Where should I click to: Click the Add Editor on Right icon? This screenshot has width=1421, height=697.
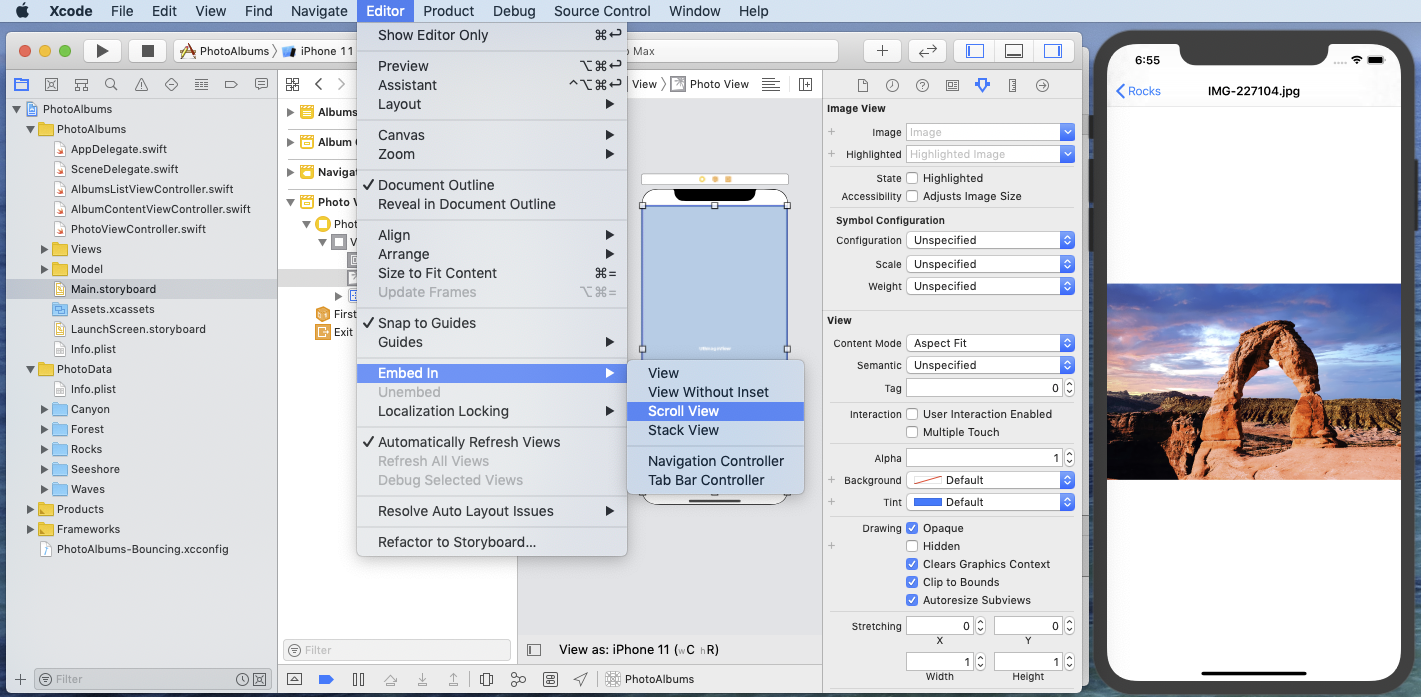point(805,85)
